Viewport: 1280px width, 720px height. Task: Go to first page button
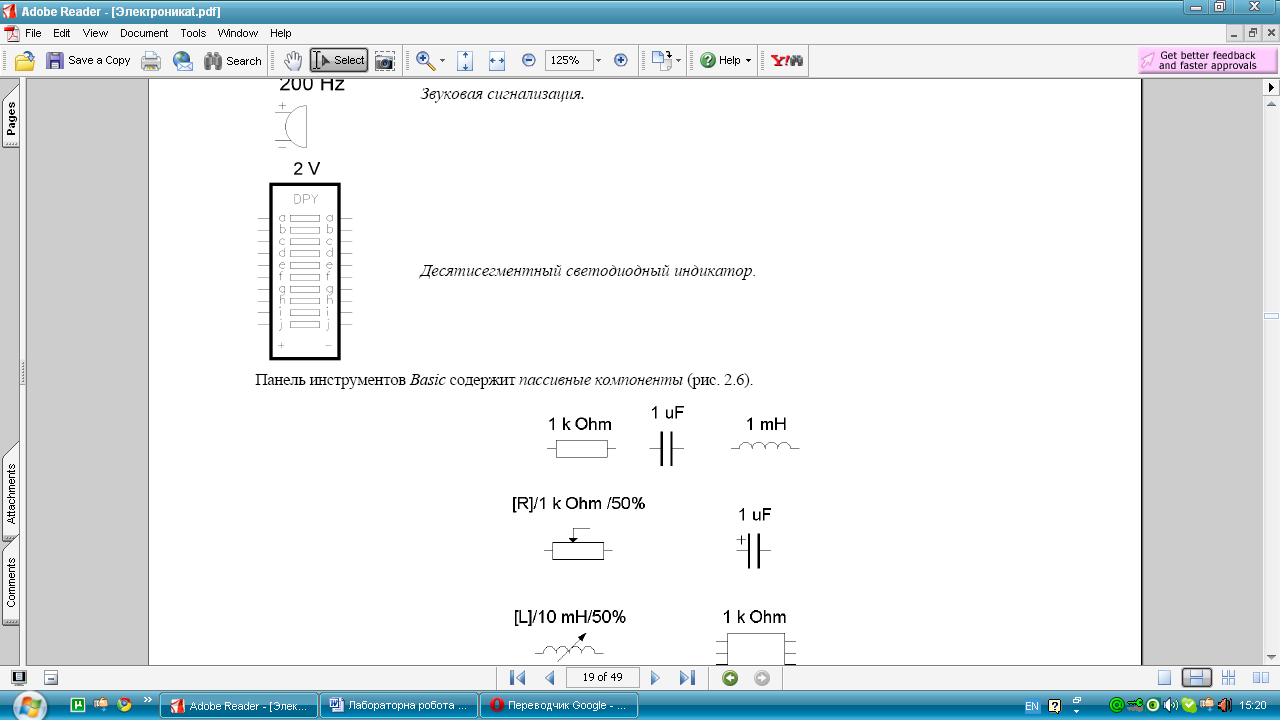pyautogui.click(x=517, y=677)
